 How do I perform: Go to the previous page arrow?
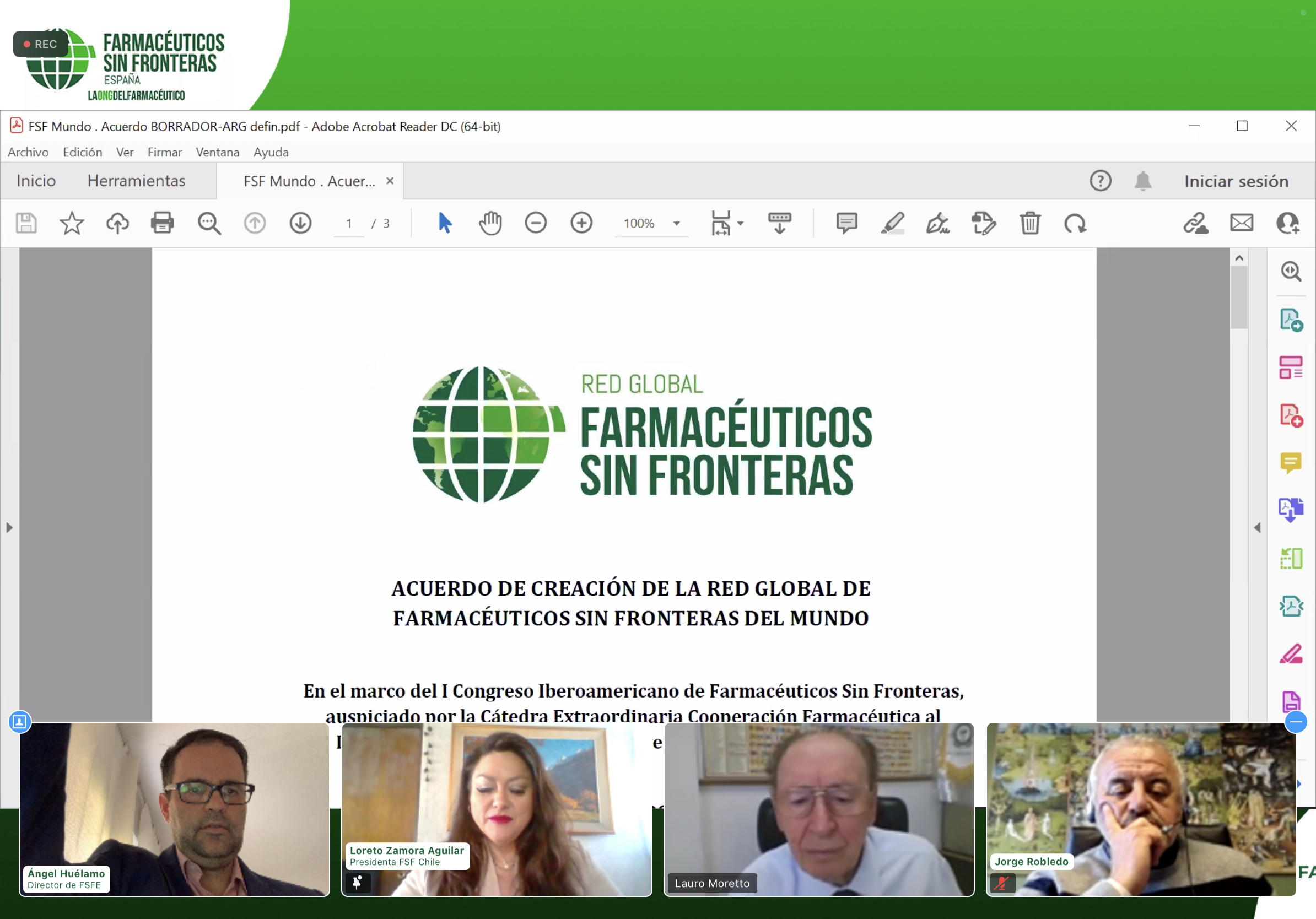(255, 223)
